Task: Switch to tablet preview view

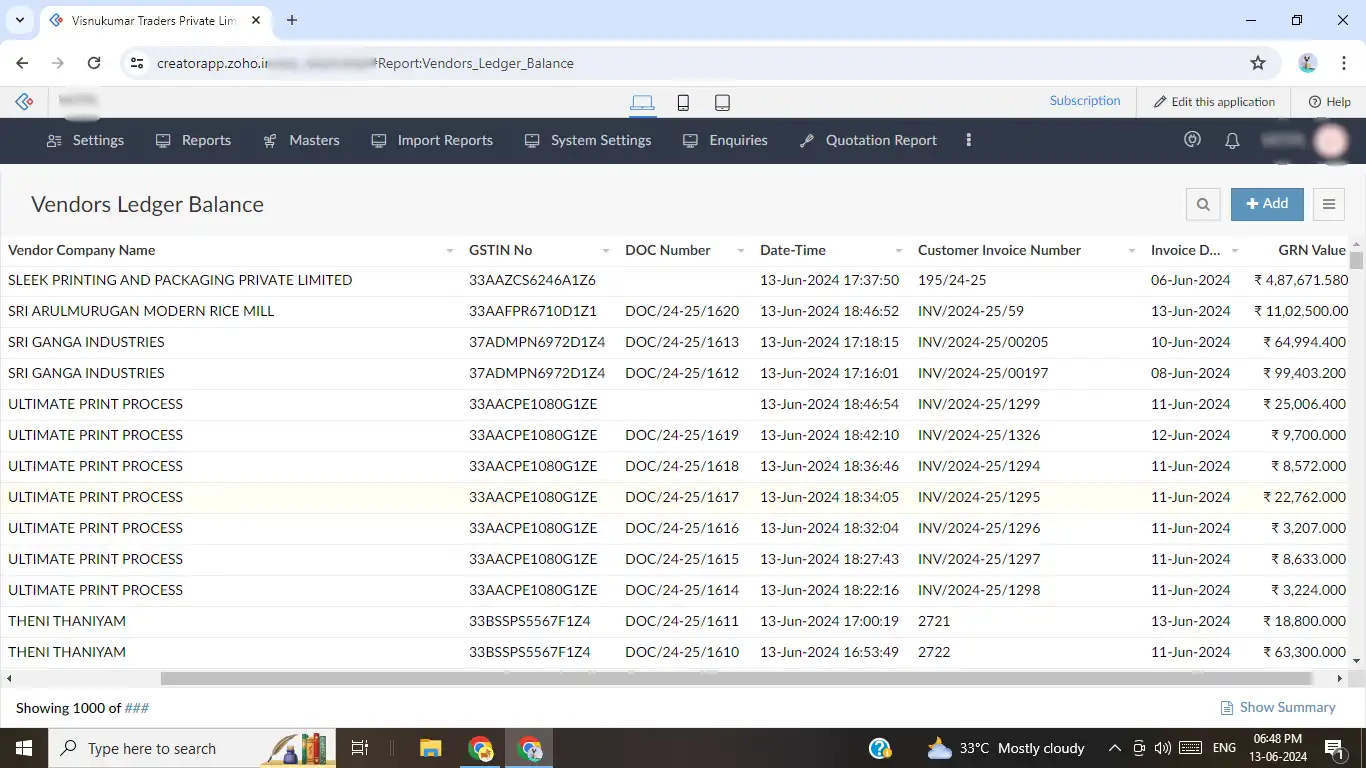Action: [x=722, y=102]
